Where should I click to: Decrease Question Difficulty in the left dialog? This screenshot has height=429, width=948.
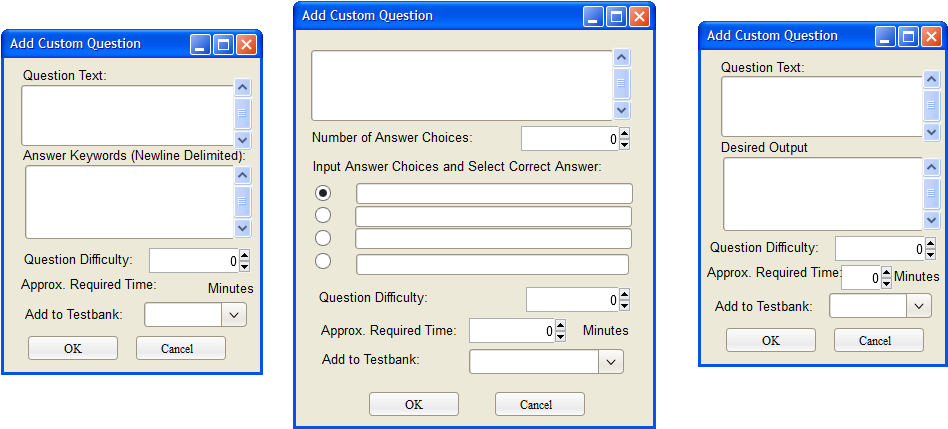244,266
